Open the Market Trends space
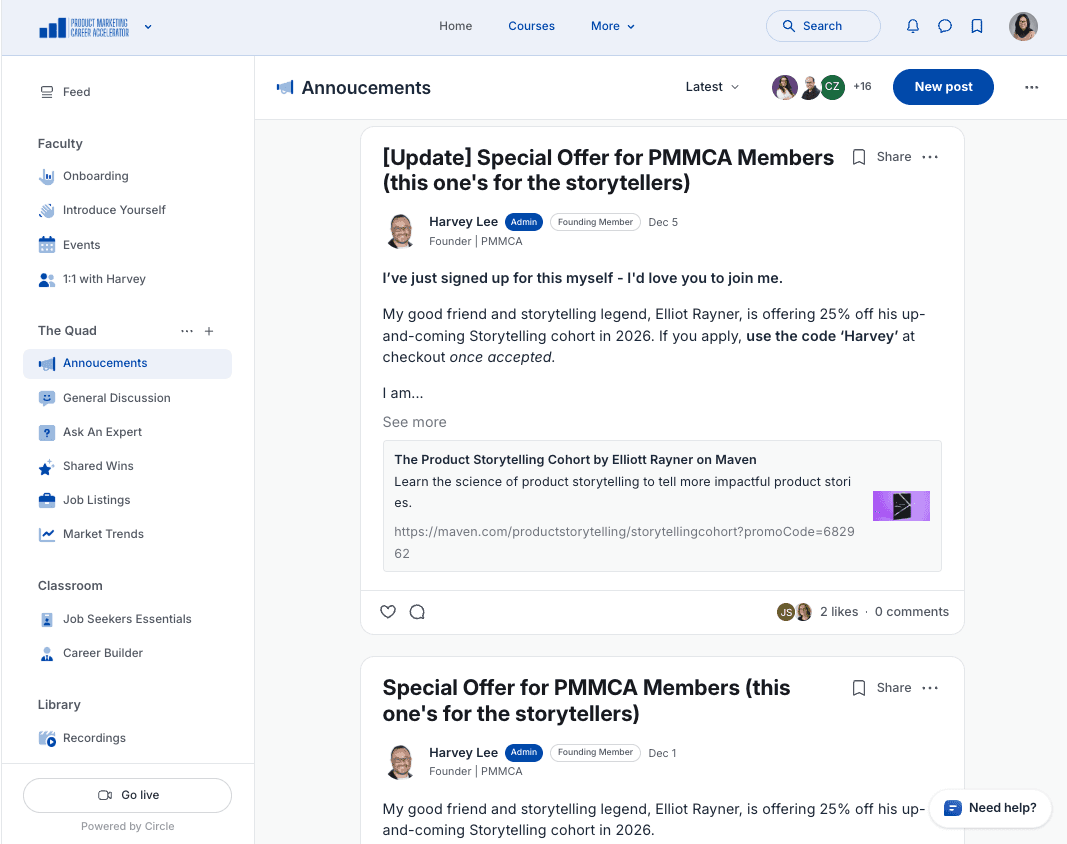Viewport: 1067px width, 844px height. pyautogui.click(x=127, y=534)
